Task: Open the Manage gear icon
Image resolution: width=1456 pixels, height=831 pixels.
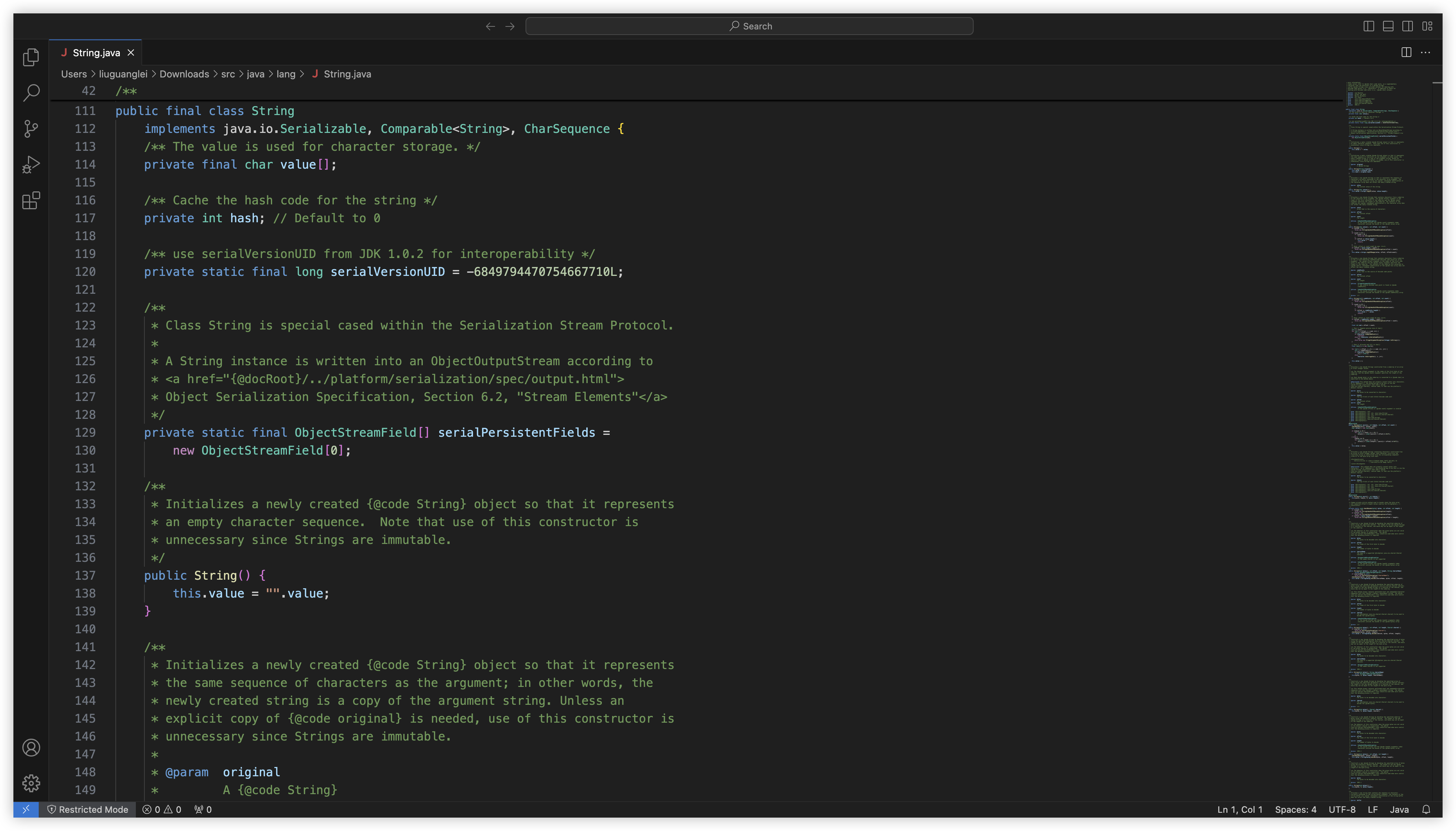Action: tap(31, 783)
